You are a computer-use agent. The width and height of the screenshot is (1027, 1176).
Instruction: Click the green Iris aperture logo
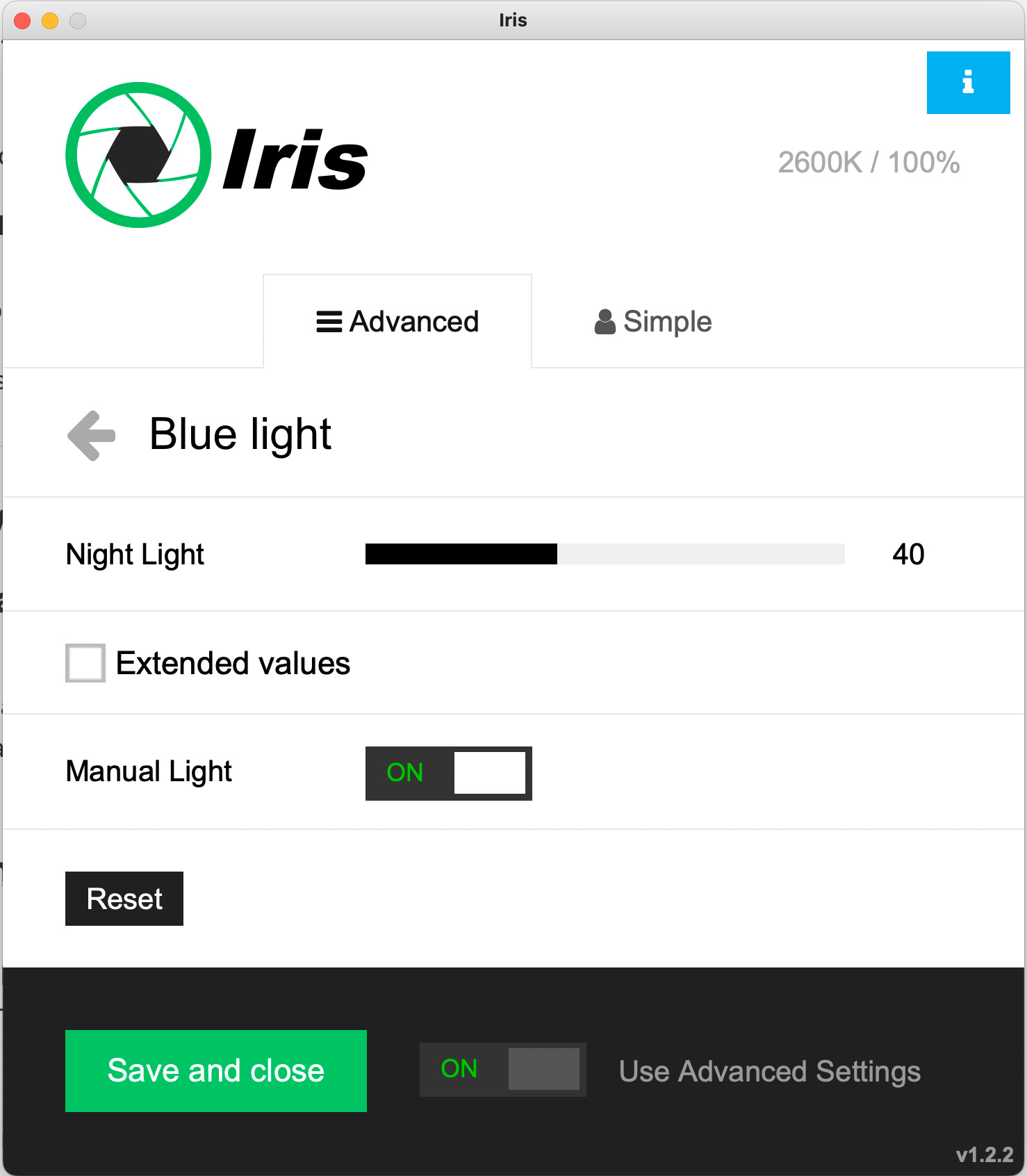click(x=138, y=155)
